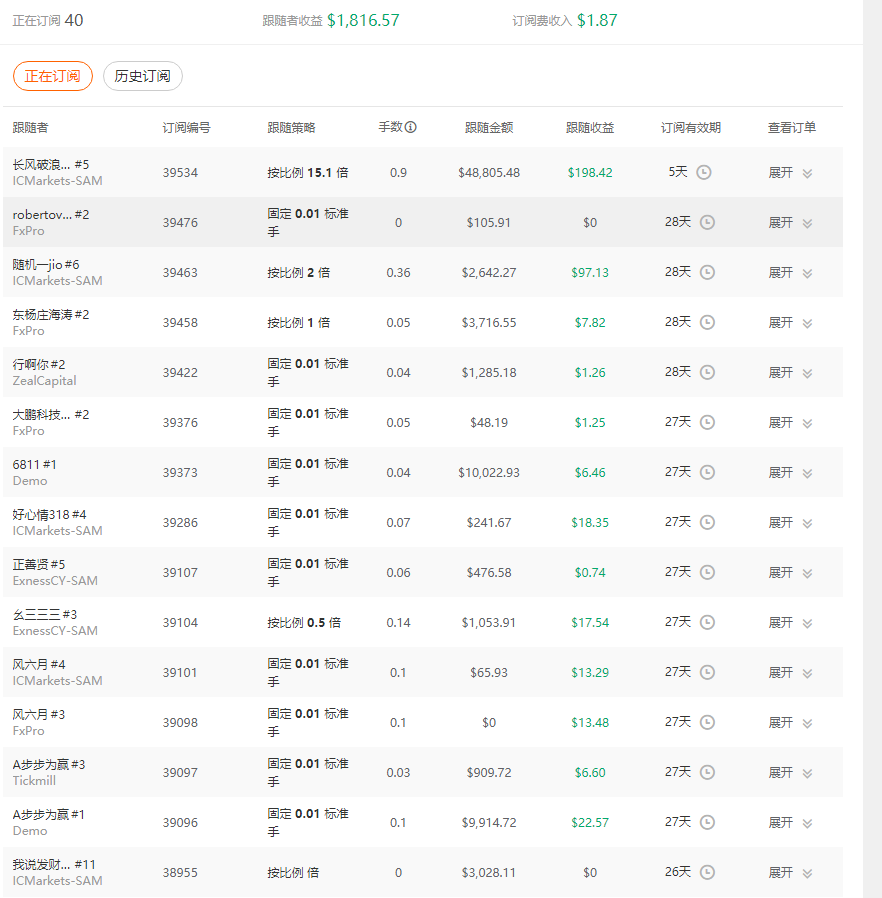The height and width of the screenshot is (898, 882).
Task: Click subscription number 39373
Action: [x=180, y=472]
